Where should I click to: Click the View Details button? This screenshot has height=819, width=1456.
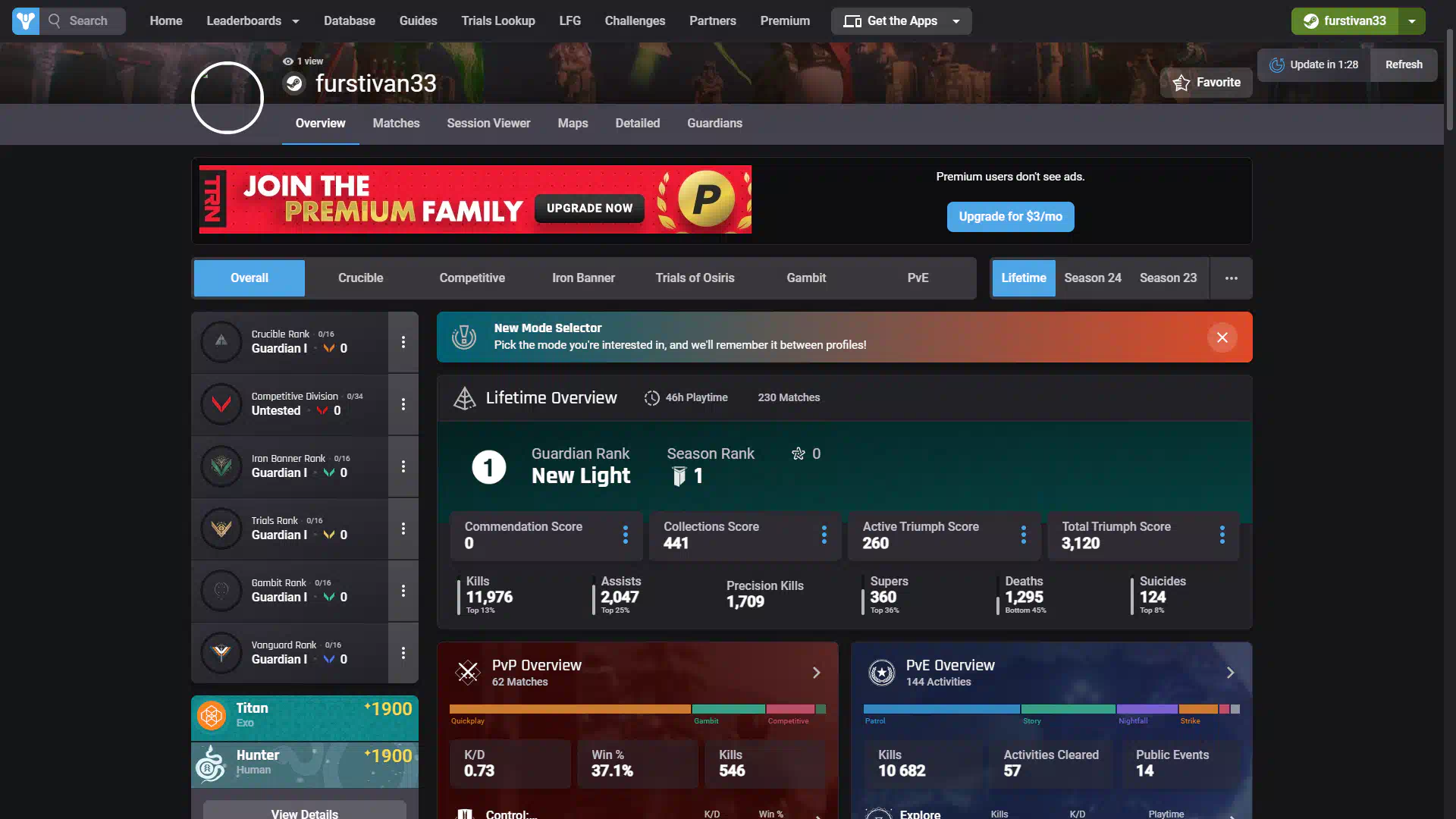tap(305, 811)
